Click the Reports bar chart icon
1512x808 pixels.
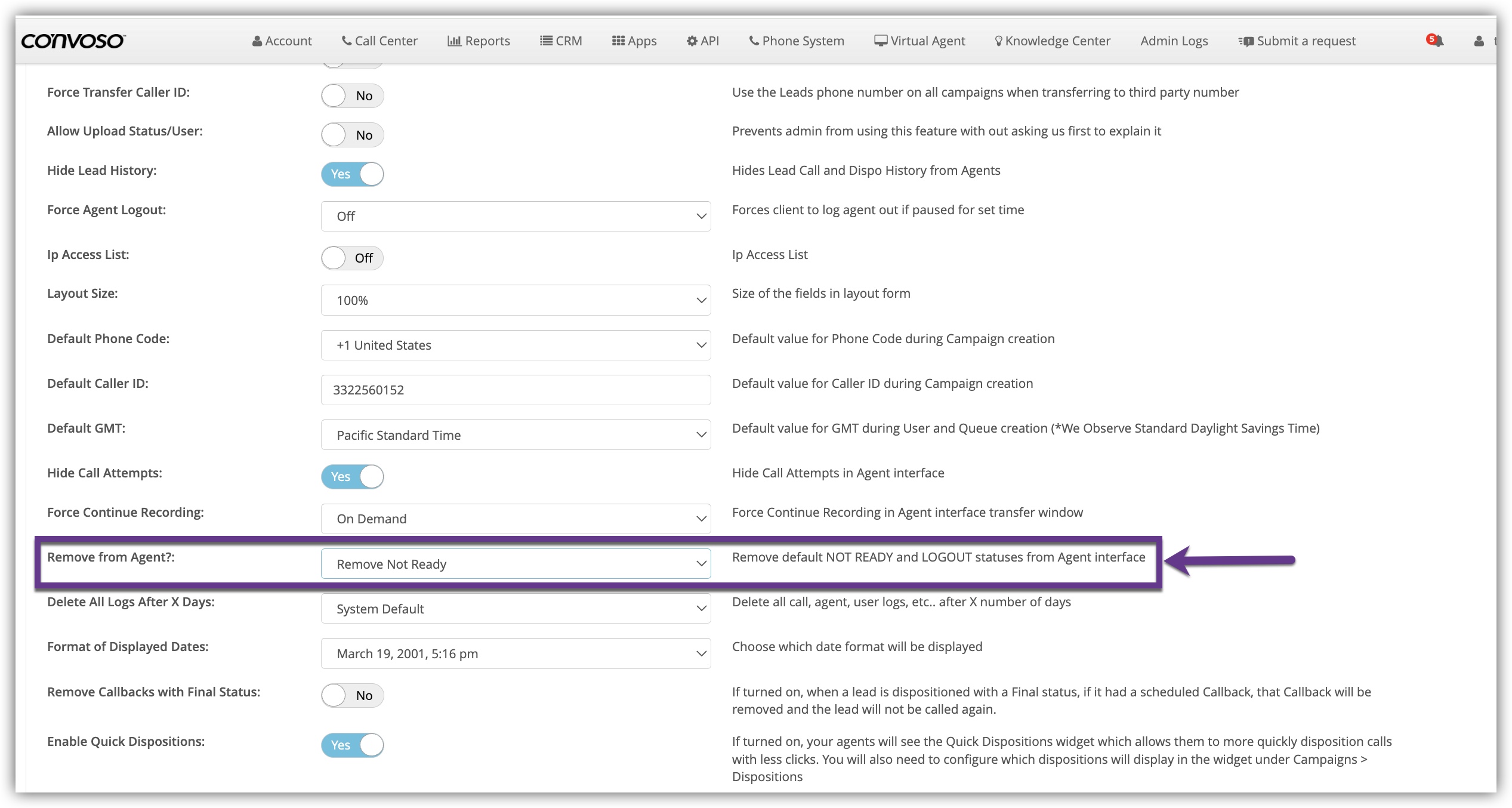(455, 41)
